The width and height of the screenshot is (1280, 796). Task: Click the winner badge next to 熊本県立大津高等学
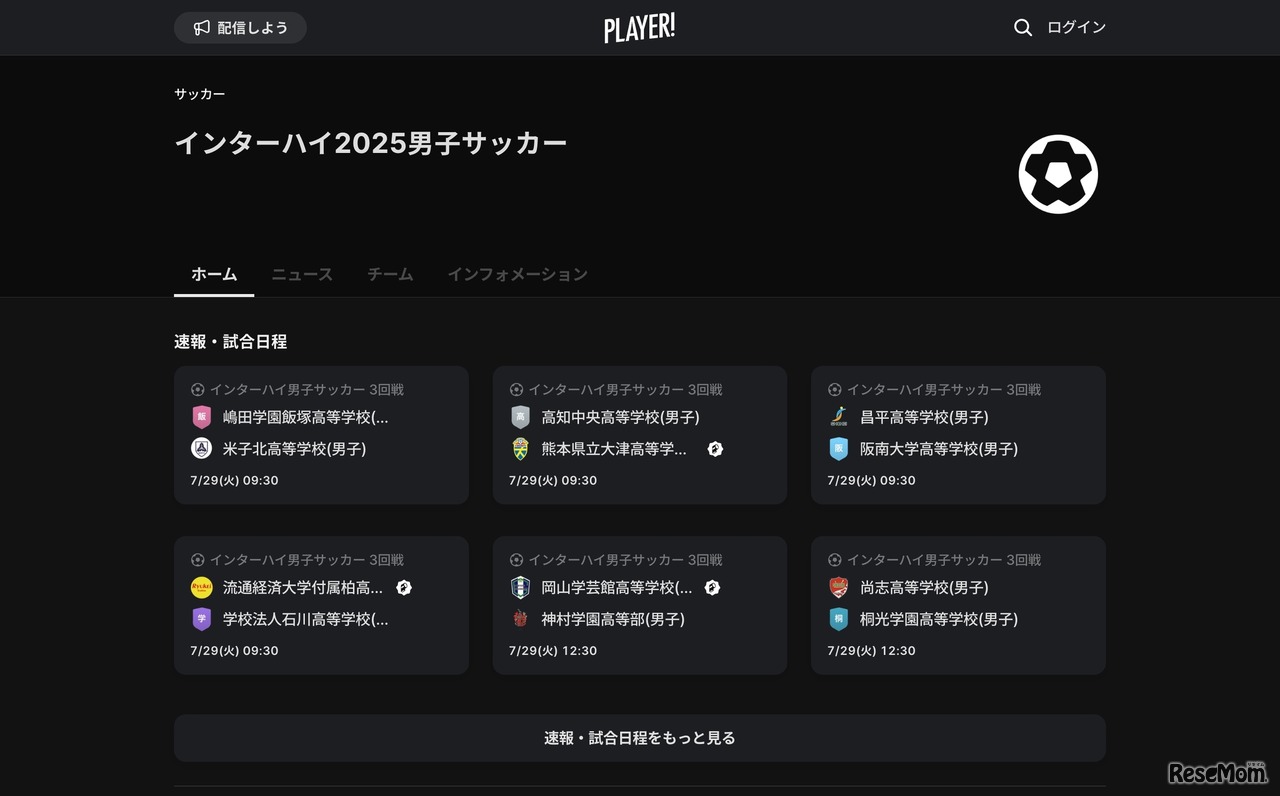coord(714,449)
